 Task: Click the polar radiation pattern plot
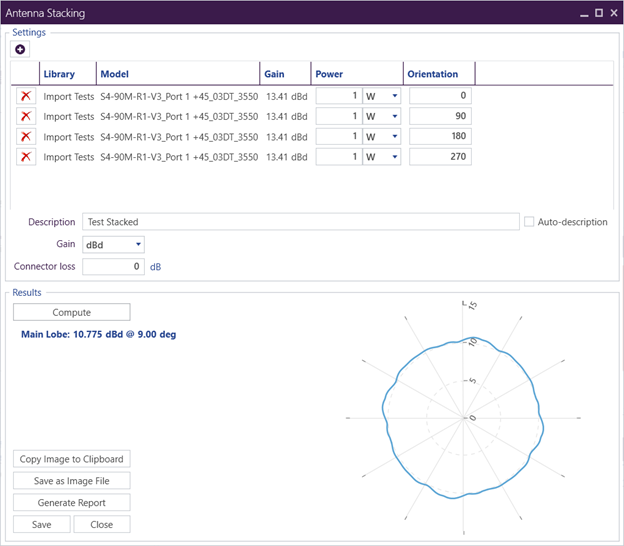(464, 418)
